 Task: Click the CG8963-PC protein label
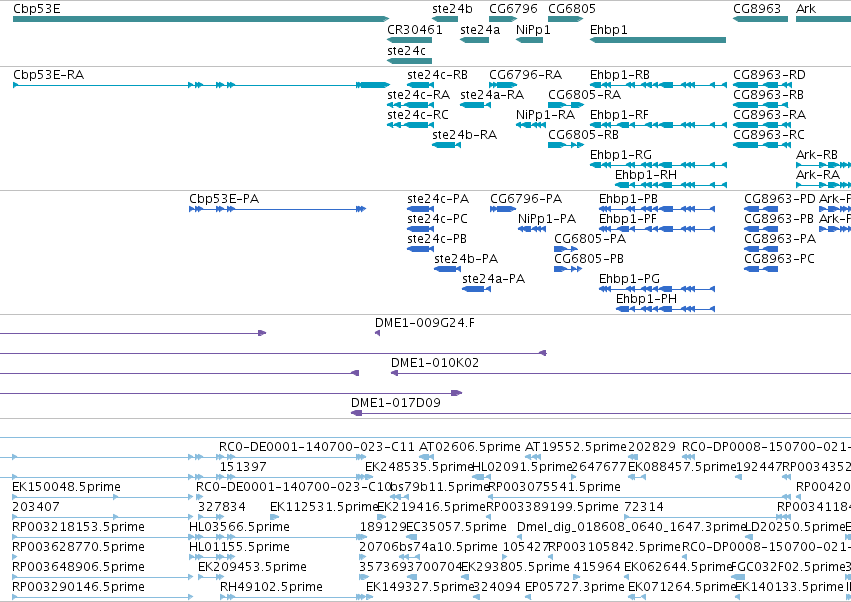pyautogui.click(x=779, y=259)
